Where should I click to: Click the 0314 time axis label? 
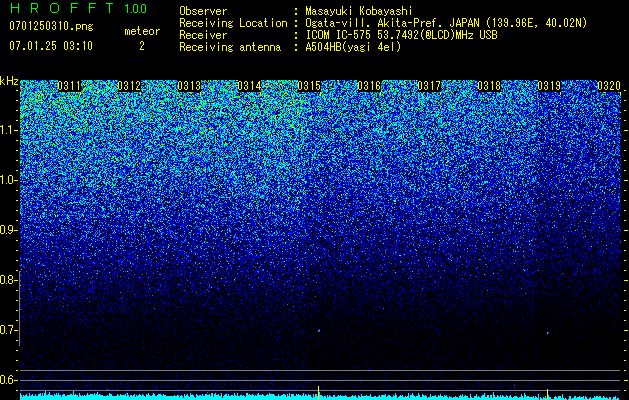point(249,86)
